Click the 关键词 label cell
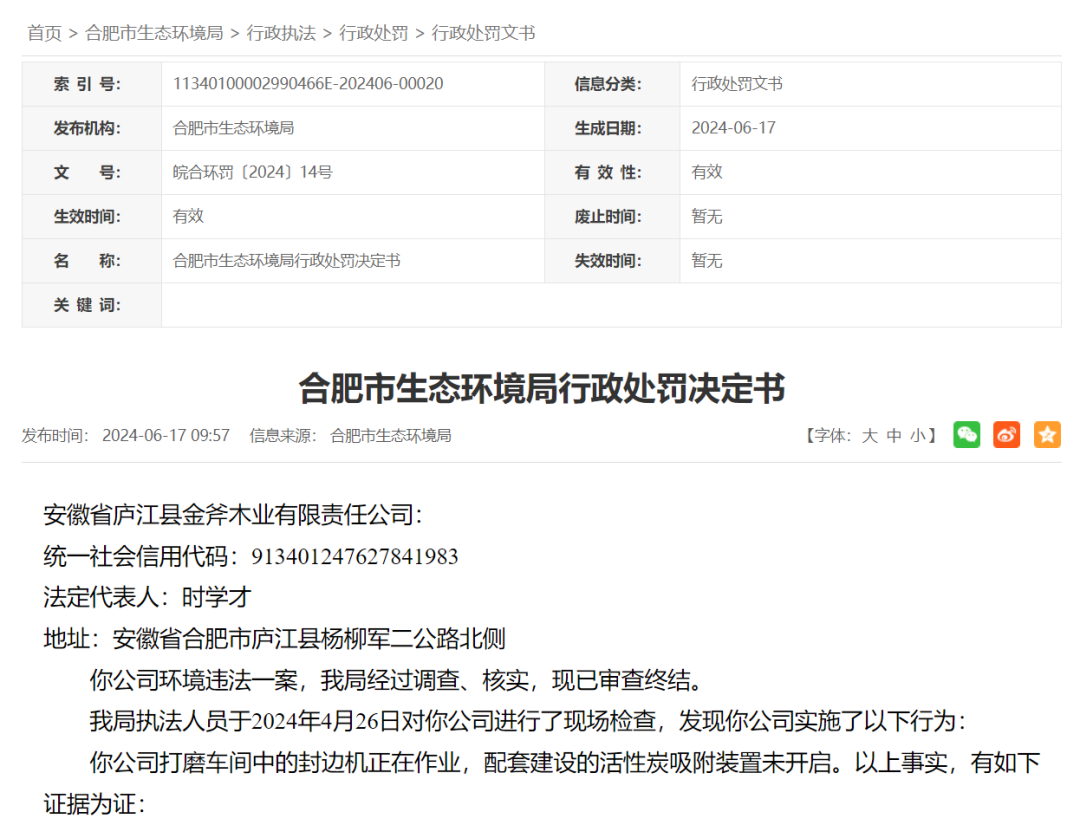Viewport: 1080px width, 825px height. pos(92,305)
